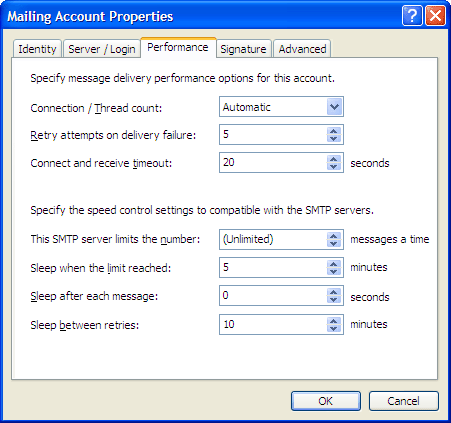Viewport: 451px width, 423px height.
Task: Confirm settings with OK button
Action: (x=326, y=401)
